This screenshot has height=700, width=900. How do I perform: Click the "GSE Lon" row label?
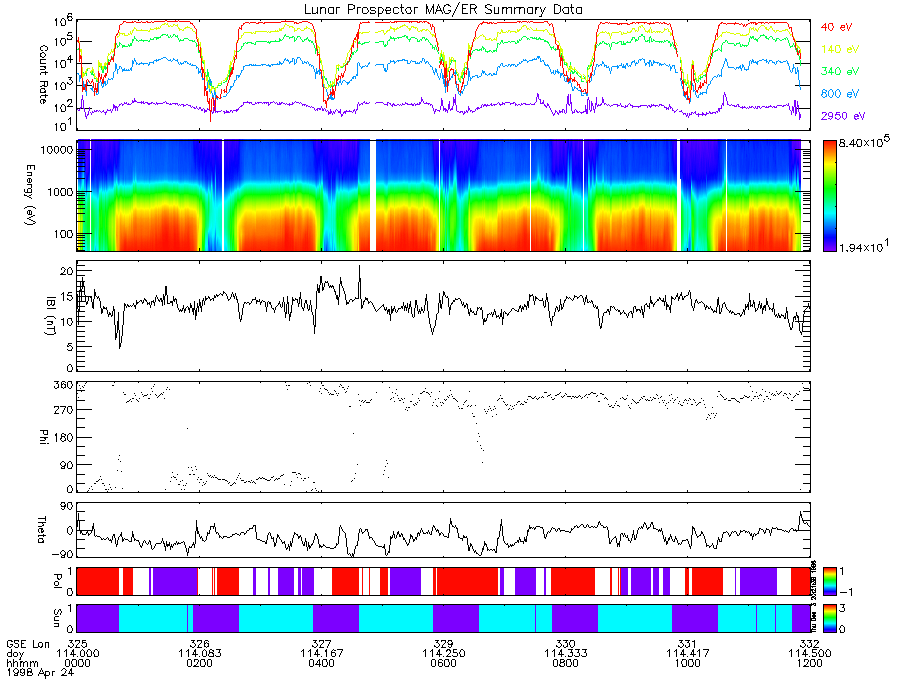[x=28, y=644]
